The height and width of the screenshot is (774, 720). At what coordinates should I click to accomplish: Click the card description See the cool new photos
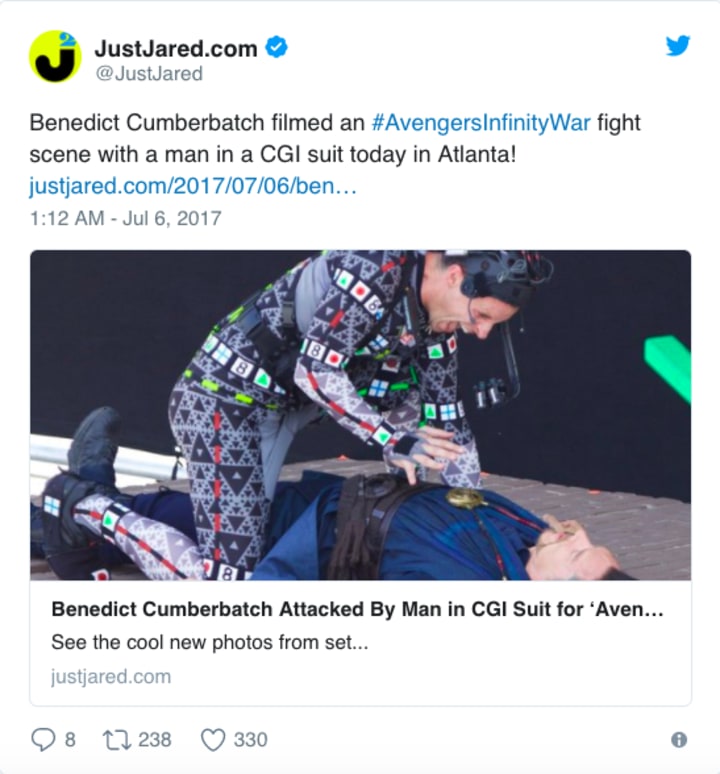[210, 642]
